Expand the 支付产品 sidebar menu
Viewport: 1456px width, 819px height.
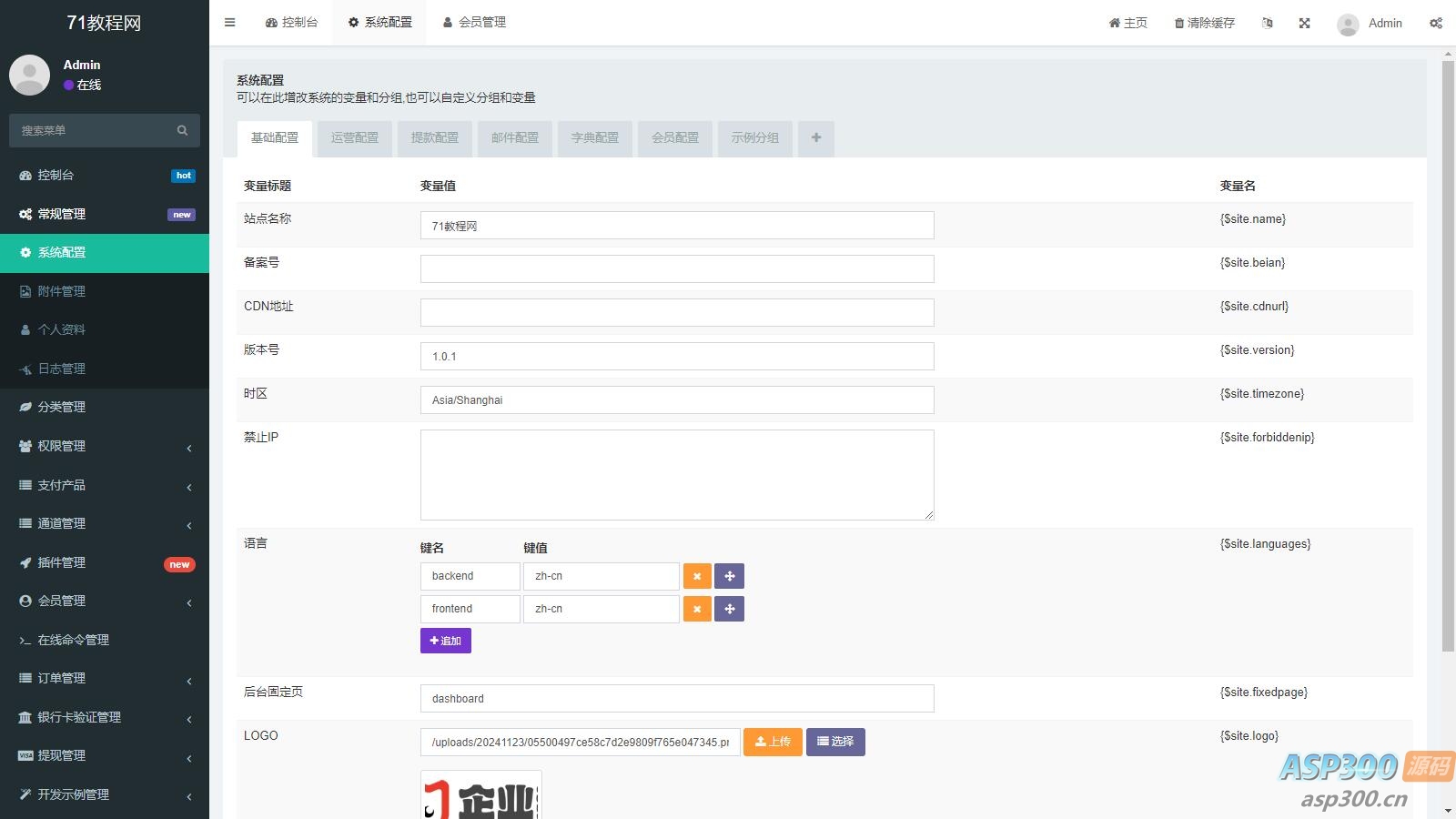pos(105,485)
